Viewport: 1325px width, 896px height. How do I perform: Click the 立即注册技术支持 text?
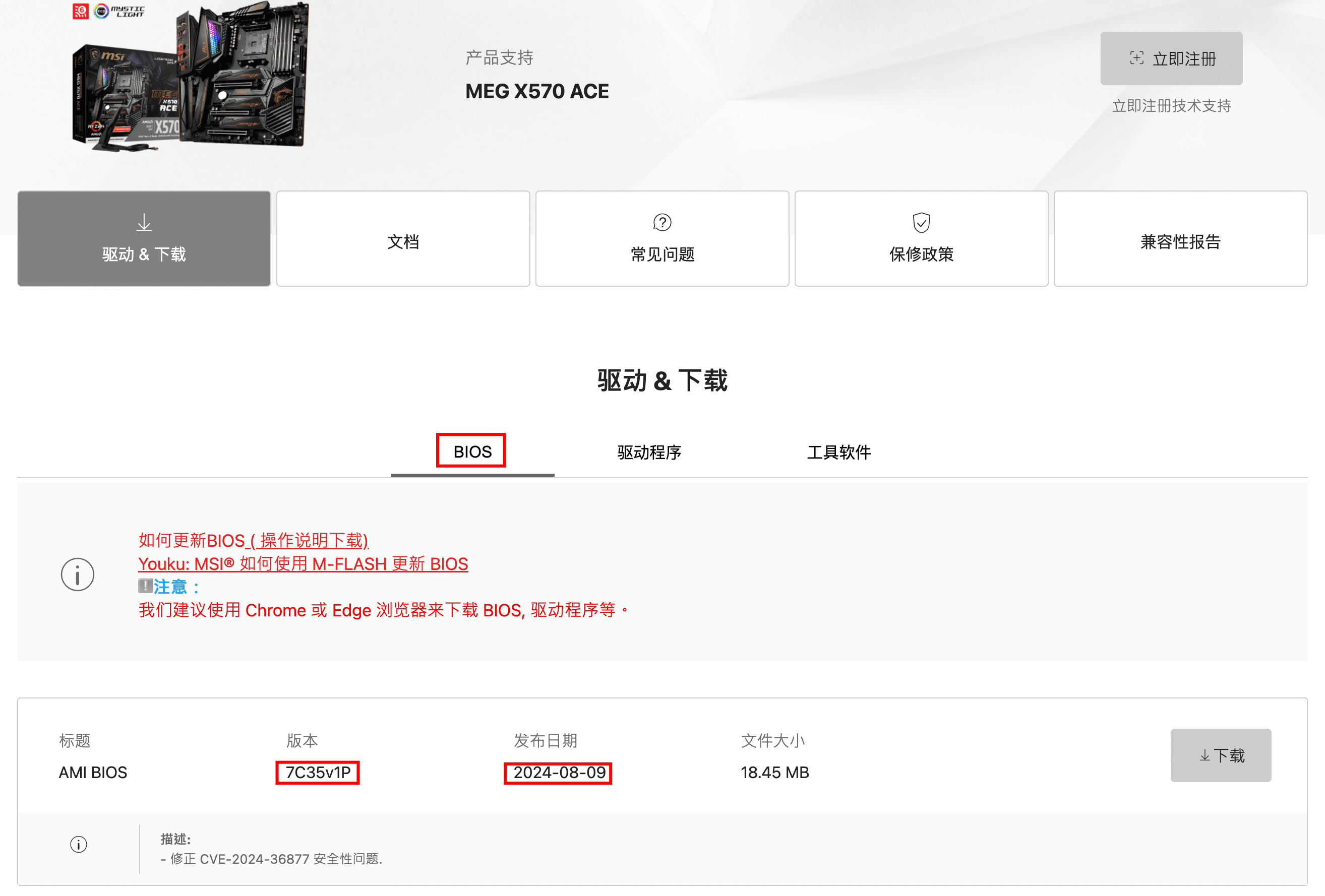pos(1171,105)
